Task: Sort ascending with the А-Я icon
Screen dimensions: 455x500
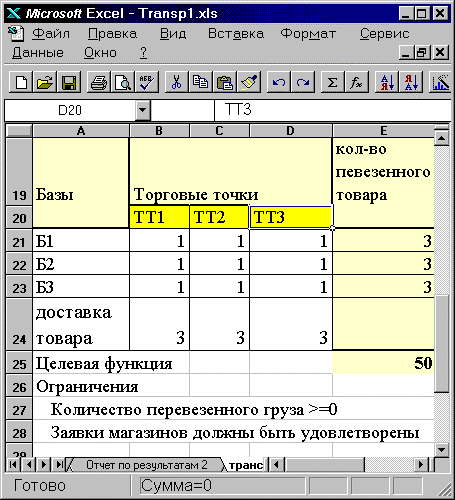Action: coord(387,82)
